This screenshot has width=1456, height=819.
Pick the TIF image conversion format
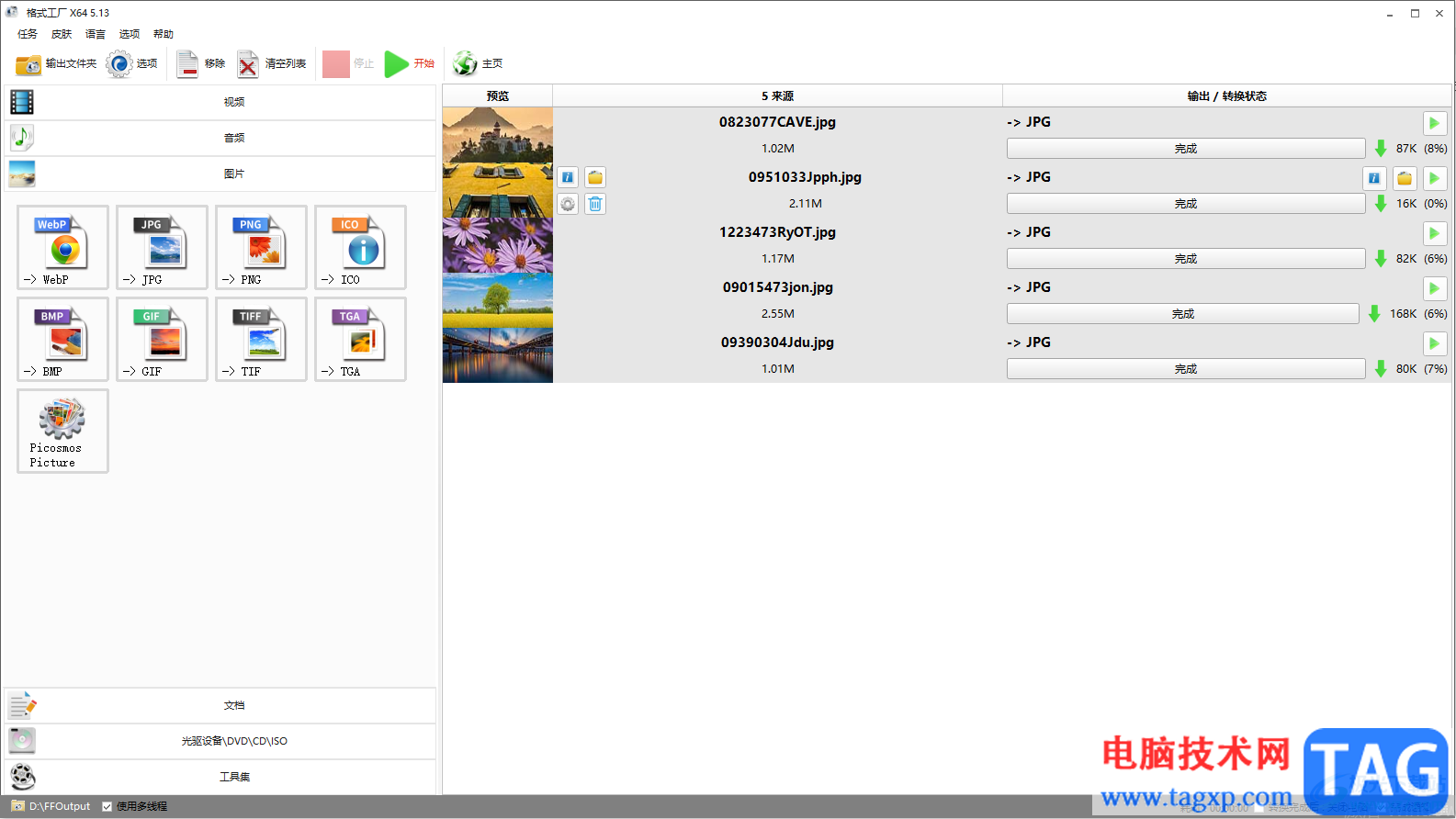click(261, 339)
